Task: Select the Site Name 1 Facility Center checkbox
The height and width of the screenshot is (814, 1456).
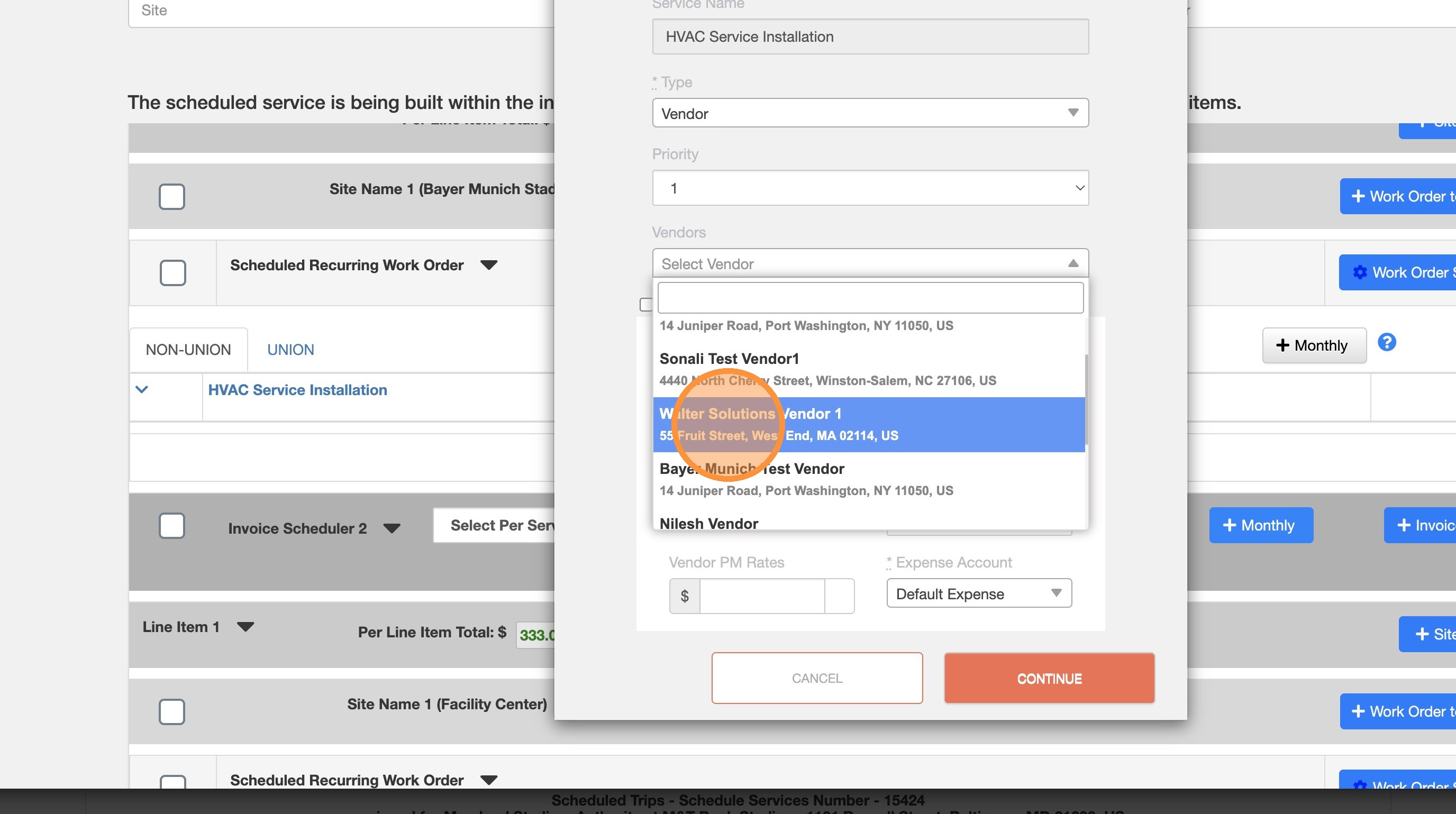Action: coord(172,712)
